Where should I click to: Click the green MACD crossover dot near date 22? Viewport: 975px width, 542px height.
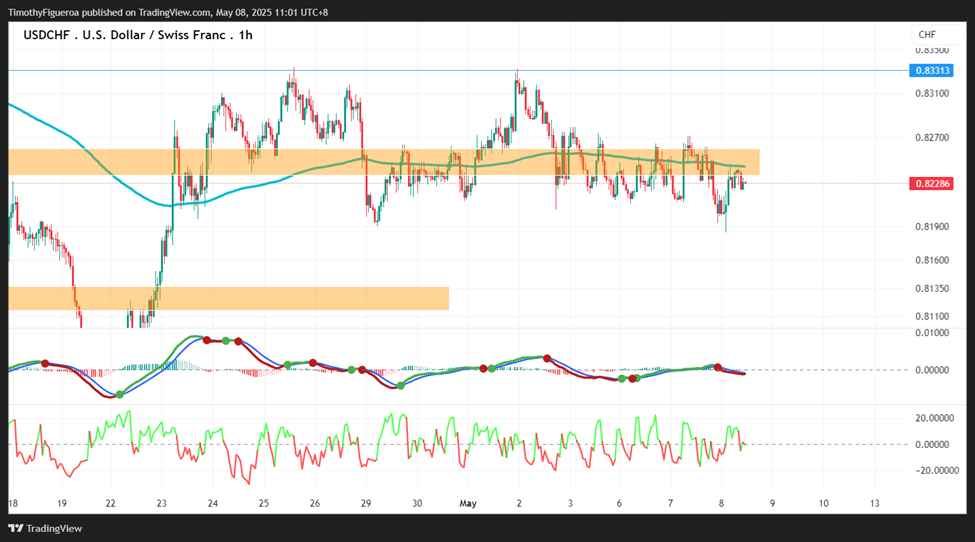tap(119, 395)
